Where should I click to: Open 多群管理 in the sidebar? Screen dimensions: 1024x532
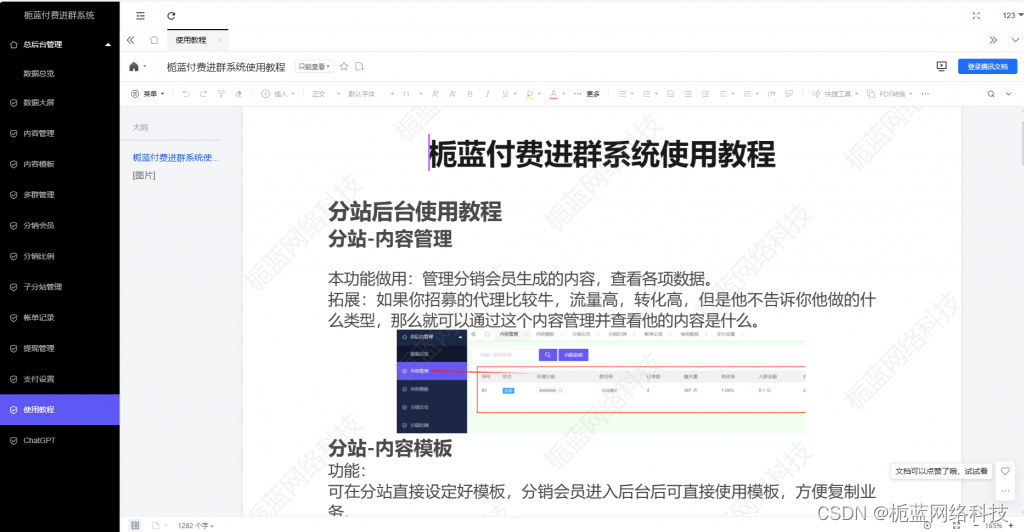[x=59, y=195]
